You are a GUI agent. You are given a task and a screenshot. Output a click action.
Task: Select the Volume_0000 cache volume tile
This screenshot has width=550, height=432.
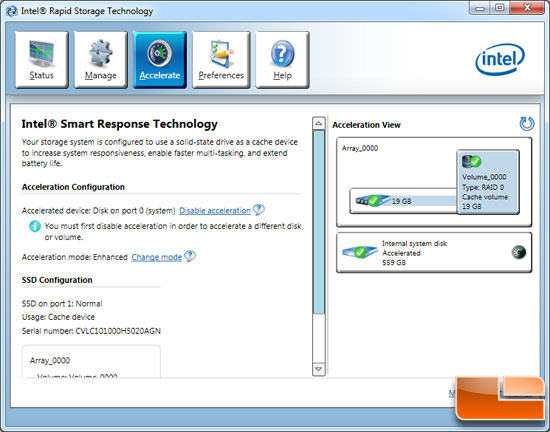(488, 182)
